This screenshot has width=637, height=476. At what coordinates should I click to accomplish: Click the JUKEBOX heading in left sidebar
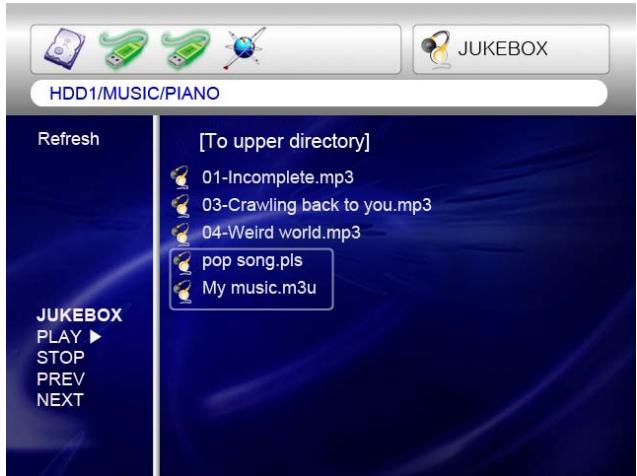click(x=71, y=316)
